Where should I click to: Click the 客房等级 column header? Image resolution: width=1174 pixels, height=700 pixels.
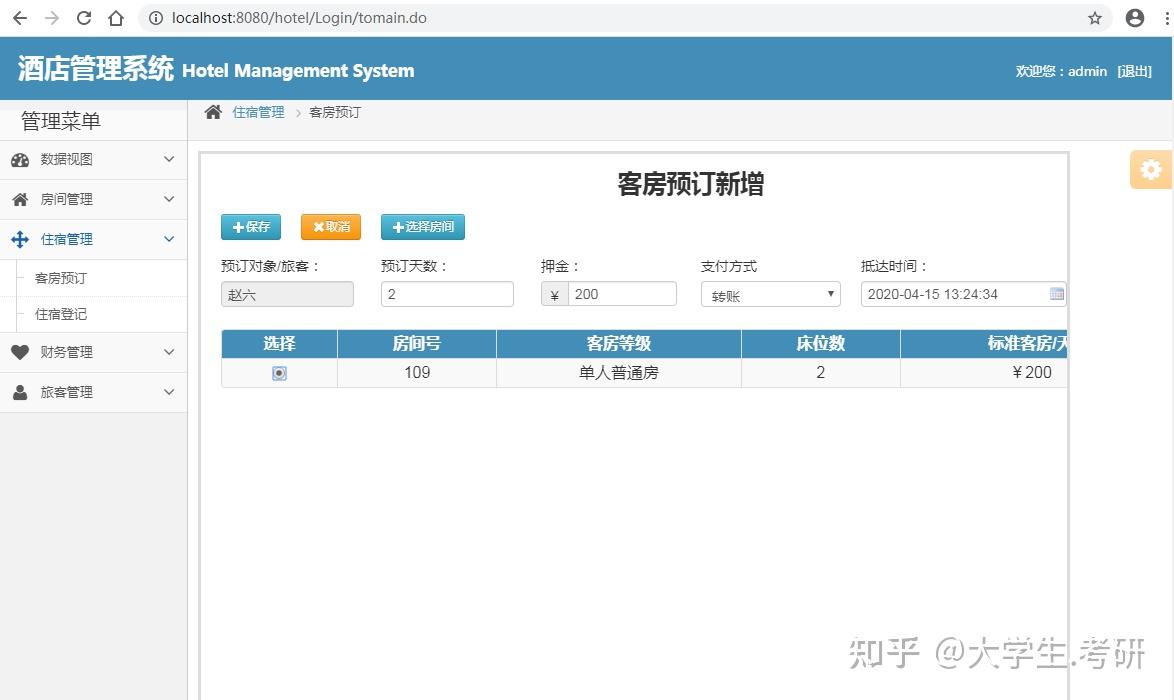[x=618, y=344]
